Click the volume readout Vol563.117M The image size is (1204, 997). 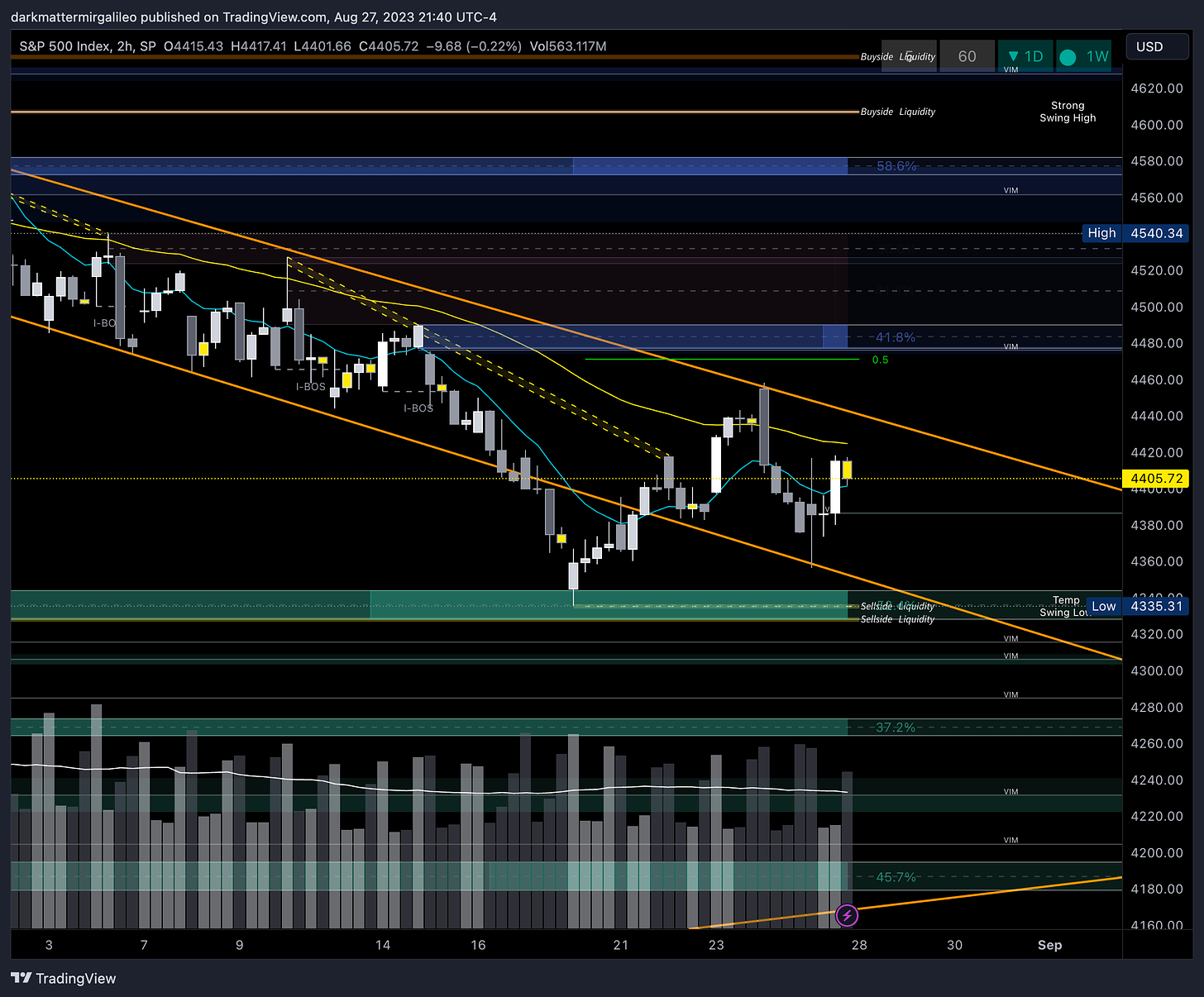568,46
